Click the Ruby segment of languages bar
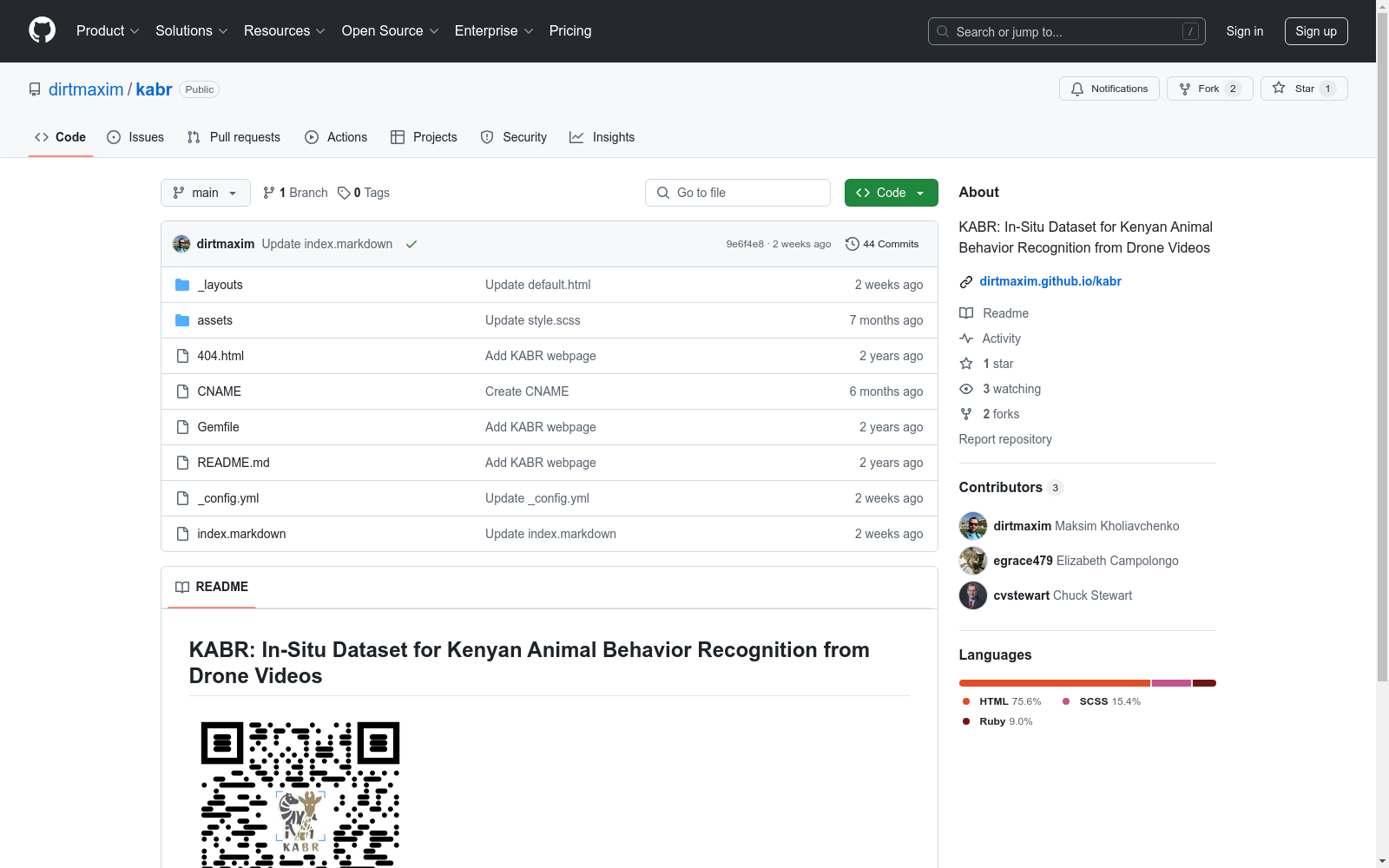Viewport: 1389px width, 868px height. coord(1205,683)
